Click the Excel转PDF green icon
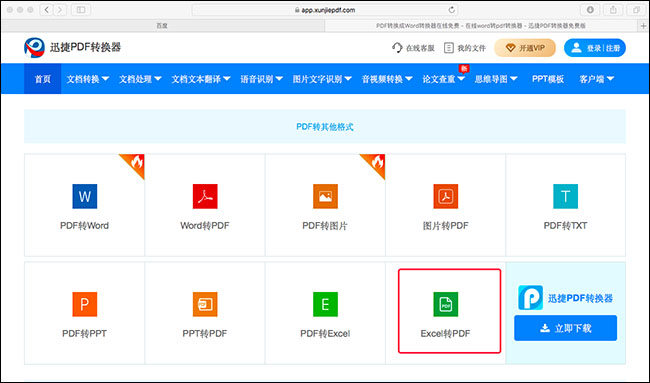This screenshot has height=383, width=650. coord(446,304)
